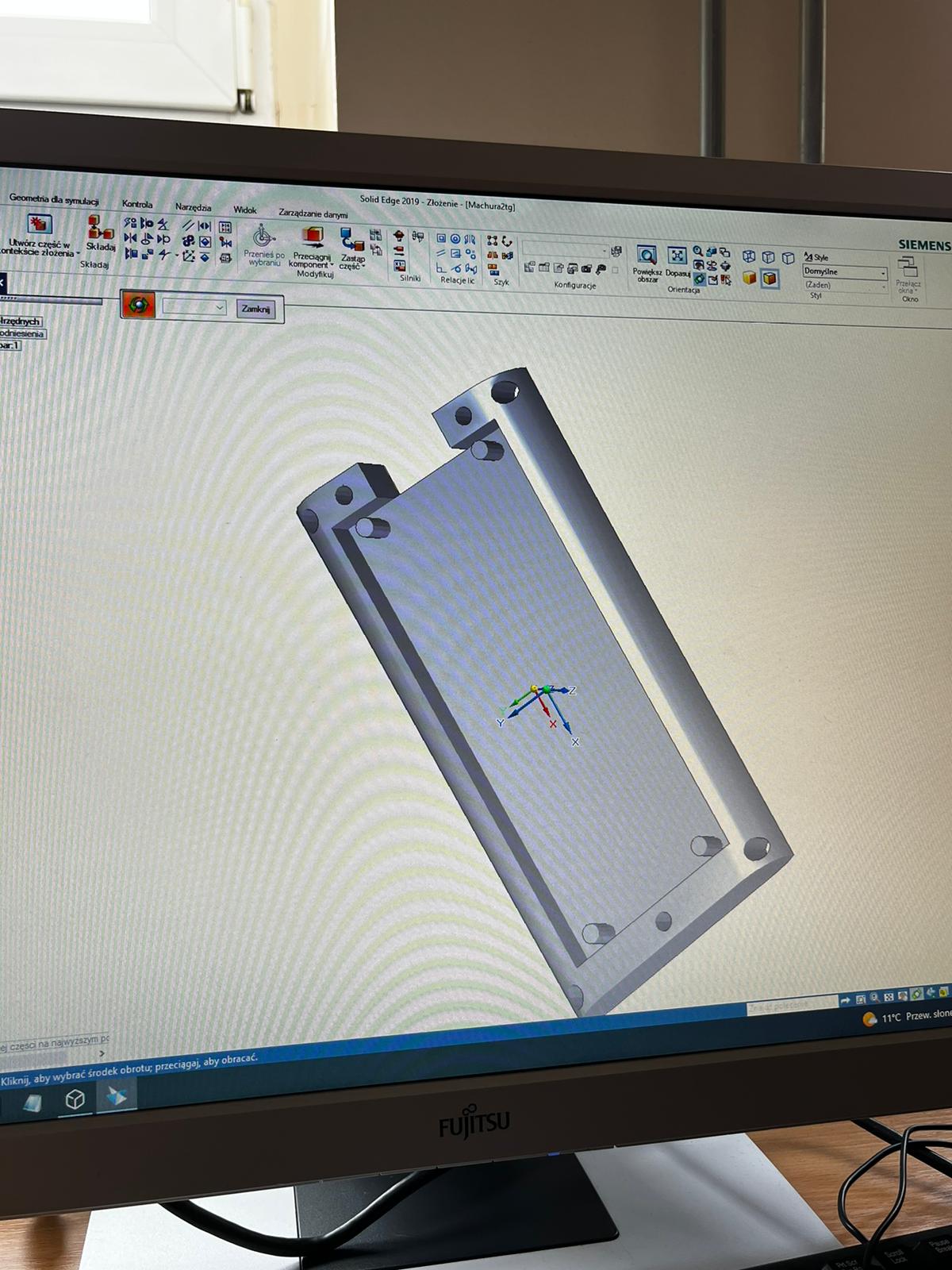The image size is (952, 1270).
Task: Expand Utwórz część w kontekście złożenia arrow
Action: (78, 254)
